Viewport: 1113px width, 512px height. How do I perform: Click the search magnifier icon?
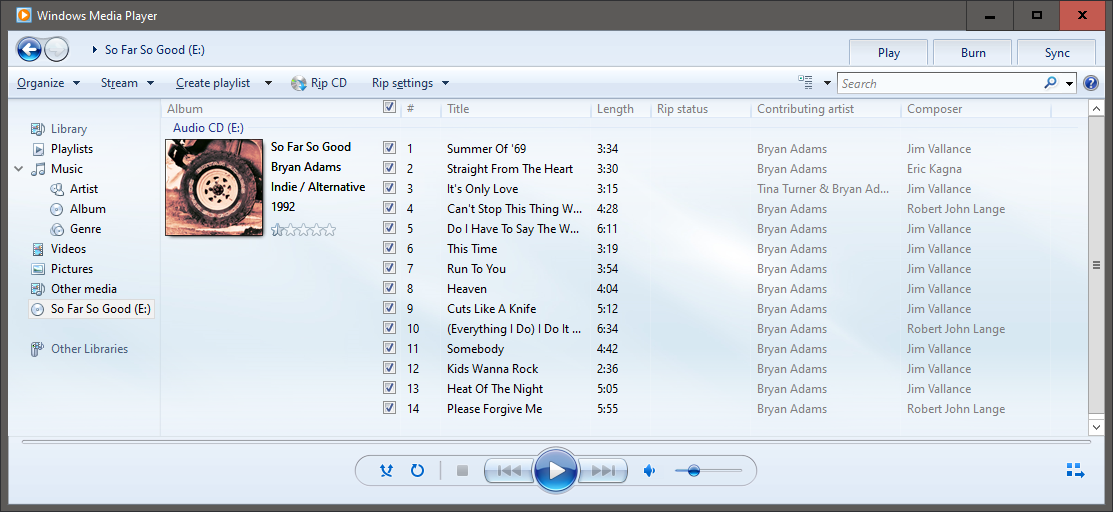[1051, 82]
